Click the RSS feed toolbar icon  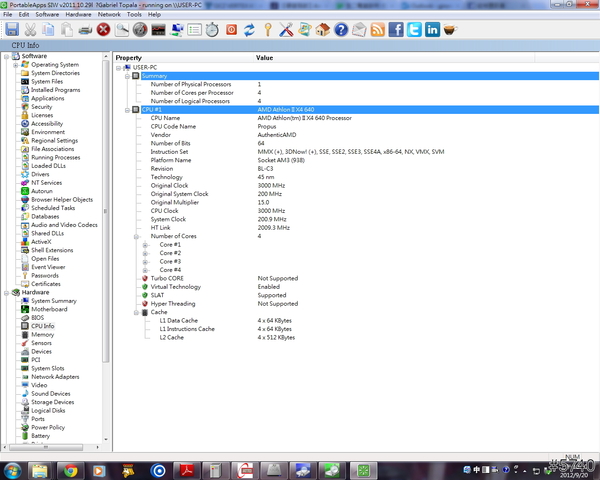tap(377, 30)
